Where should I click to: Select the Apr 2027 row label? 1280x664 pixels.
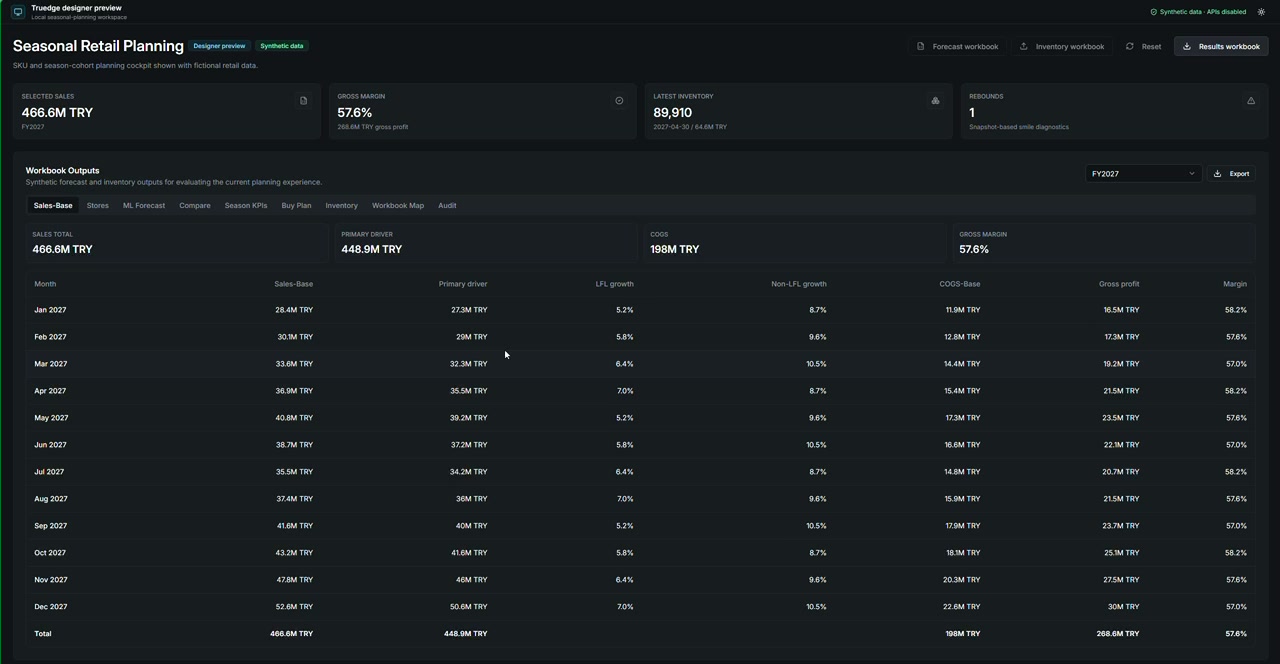coord(50,391)
